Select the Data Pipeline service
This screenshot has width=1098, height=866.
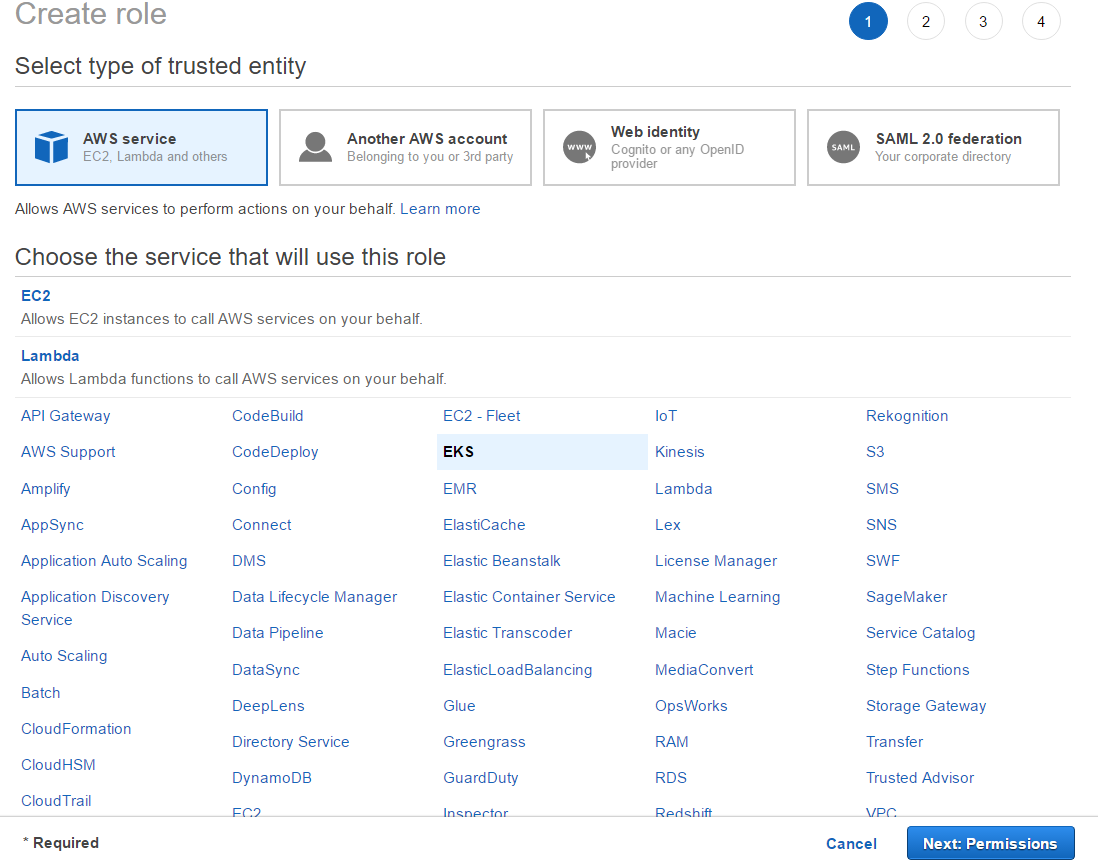(x=277, y=633)
